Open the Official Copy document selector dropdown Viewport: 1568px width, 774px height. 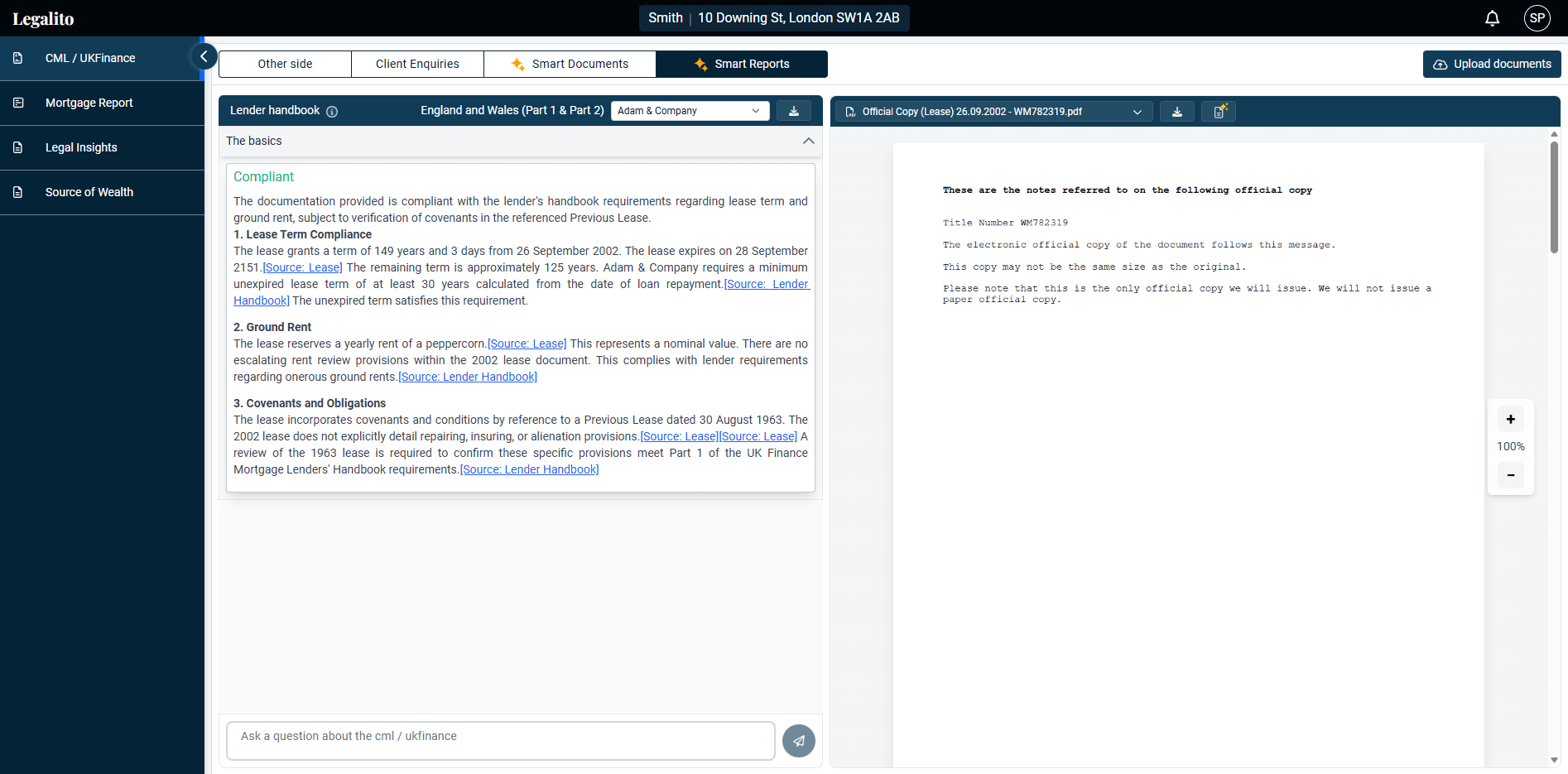[993, 112]
